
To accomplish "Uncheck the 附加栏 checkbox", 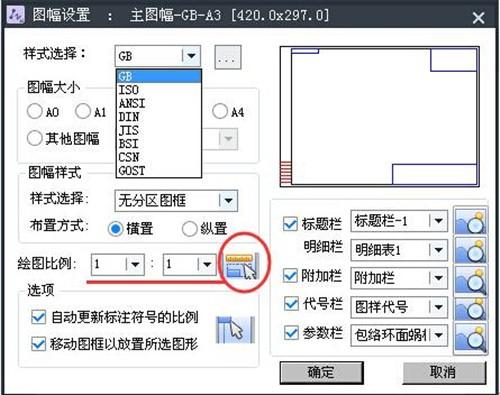I will pos(290,276).
